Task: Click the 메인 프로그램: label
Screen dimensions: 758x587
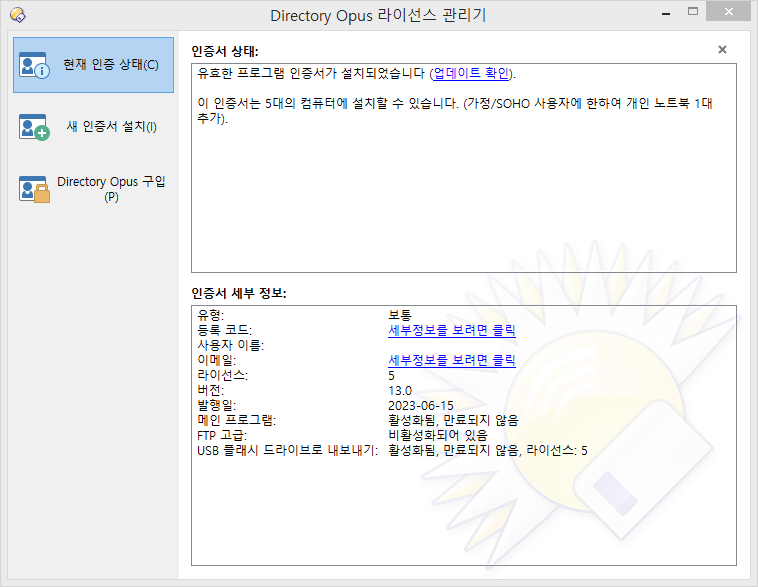Action: pos(236,420)
